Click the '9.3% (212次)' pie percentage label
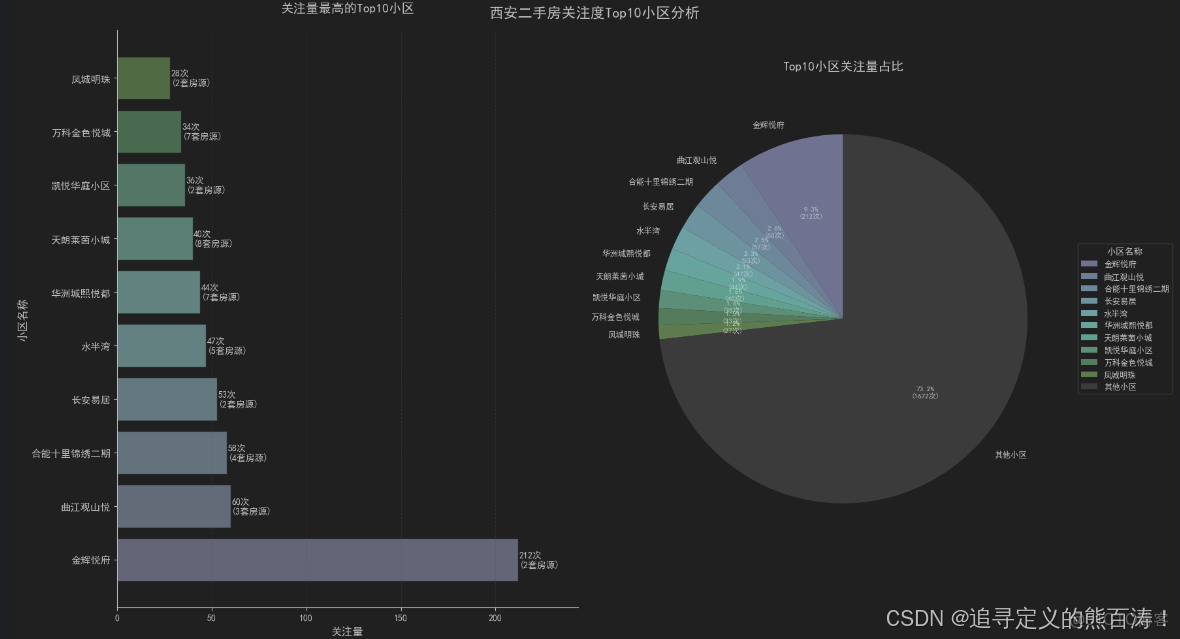The image size is (1180, 639). (x=811, y=213)
